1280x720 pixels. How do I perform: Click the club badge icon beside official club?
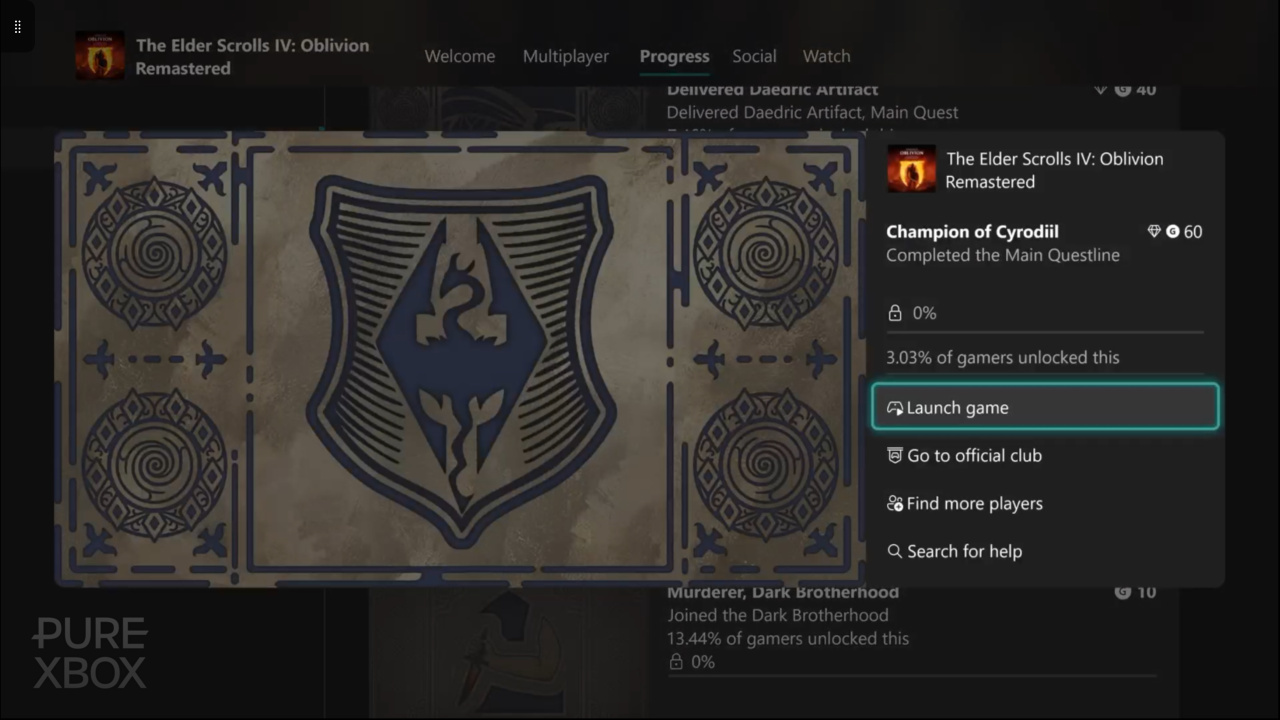(895, 455)
